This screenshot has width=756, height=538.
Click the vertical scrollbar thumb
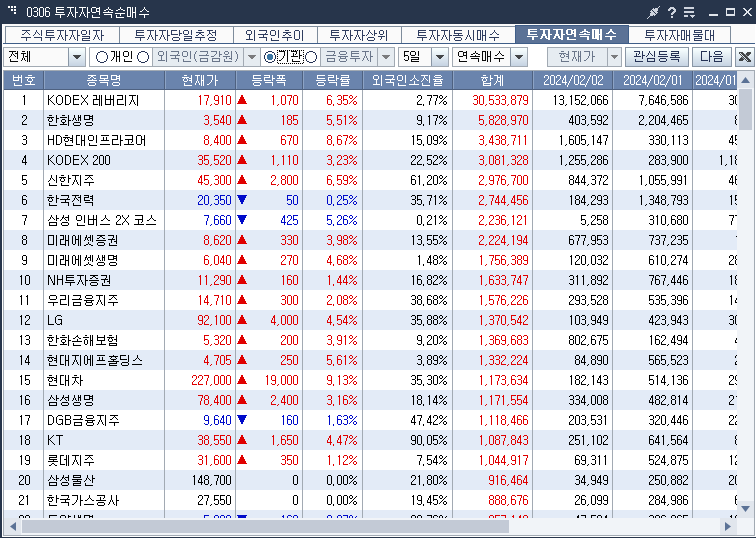[745, 109]
